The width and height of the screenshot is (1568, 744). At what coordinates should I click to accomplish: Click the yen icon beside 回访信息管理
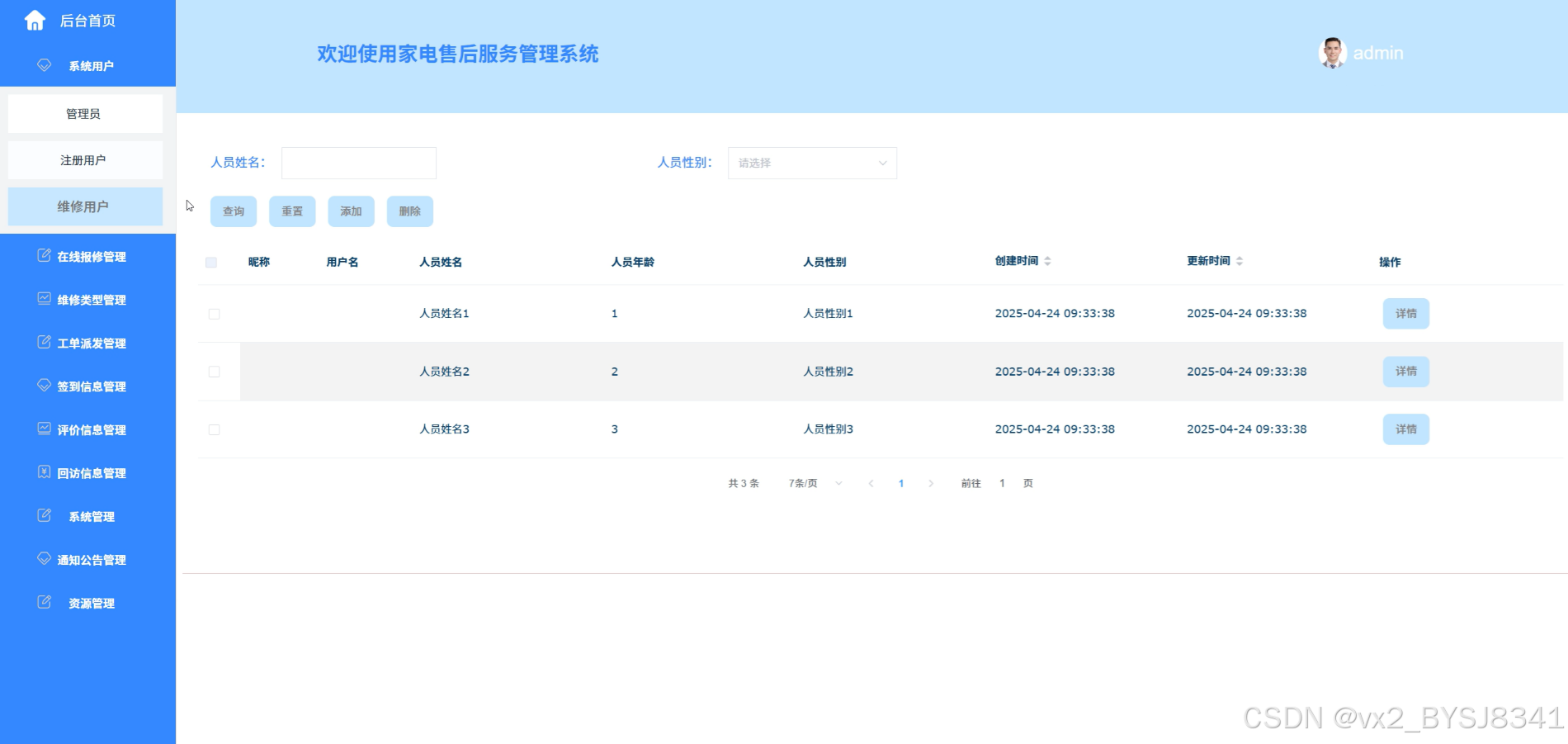point(45,472)
